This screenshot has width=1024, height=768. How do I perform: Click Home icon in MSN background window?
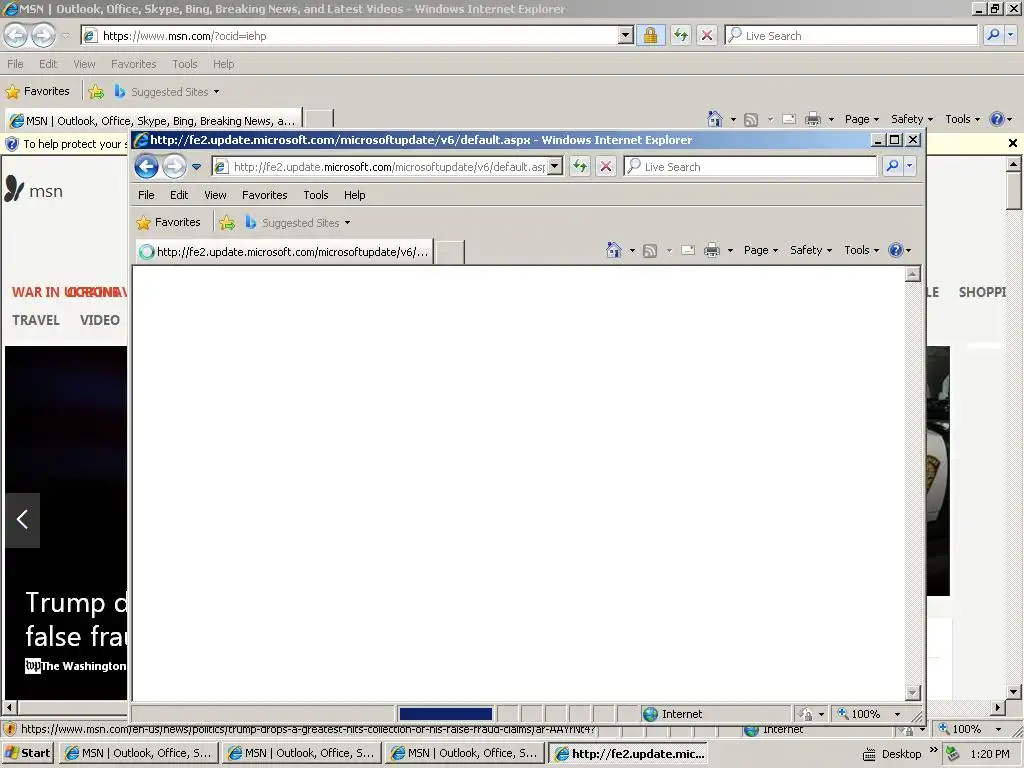pyautogui.click(x=714, y=119)
